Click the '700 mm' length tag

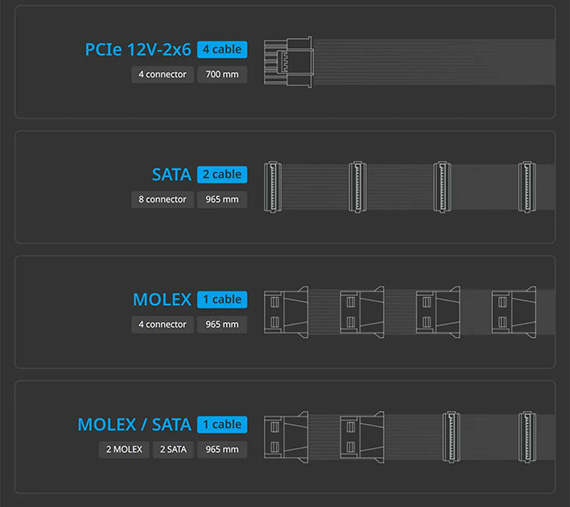pyautogui.click(x=222, y=75)
